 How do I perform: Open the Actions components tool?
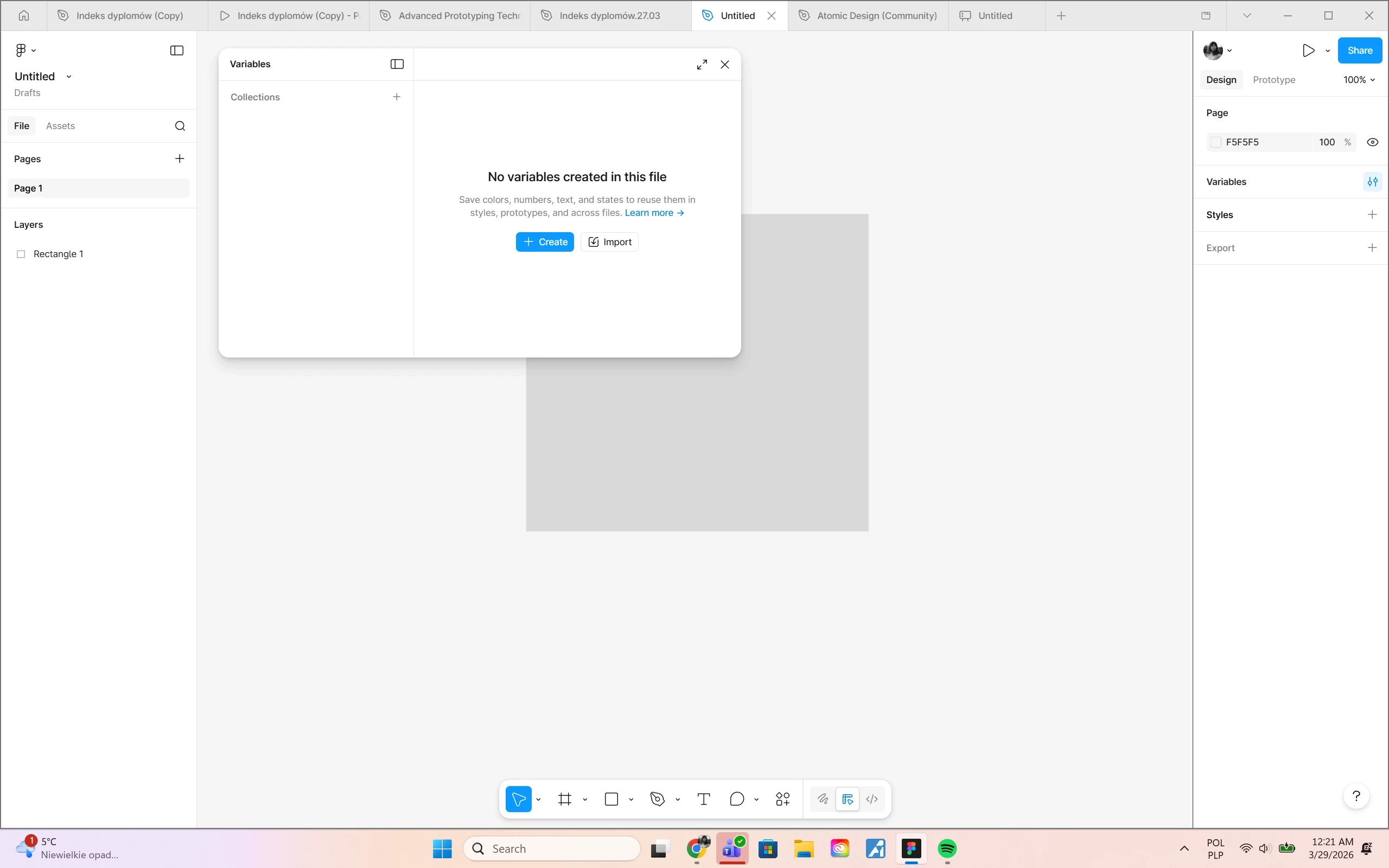[x=783, y=799]
